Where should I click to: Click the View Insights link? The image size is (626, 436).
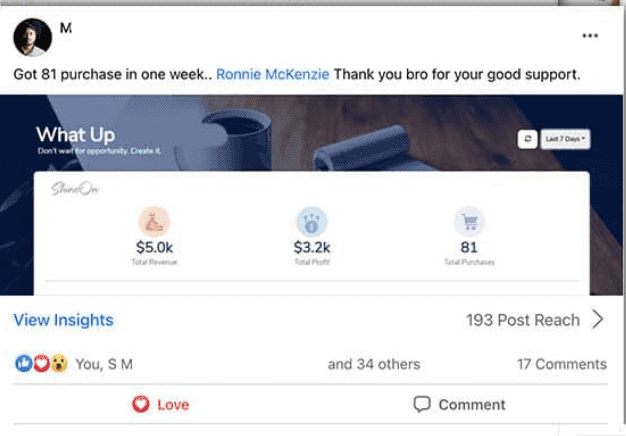[63, 320]
